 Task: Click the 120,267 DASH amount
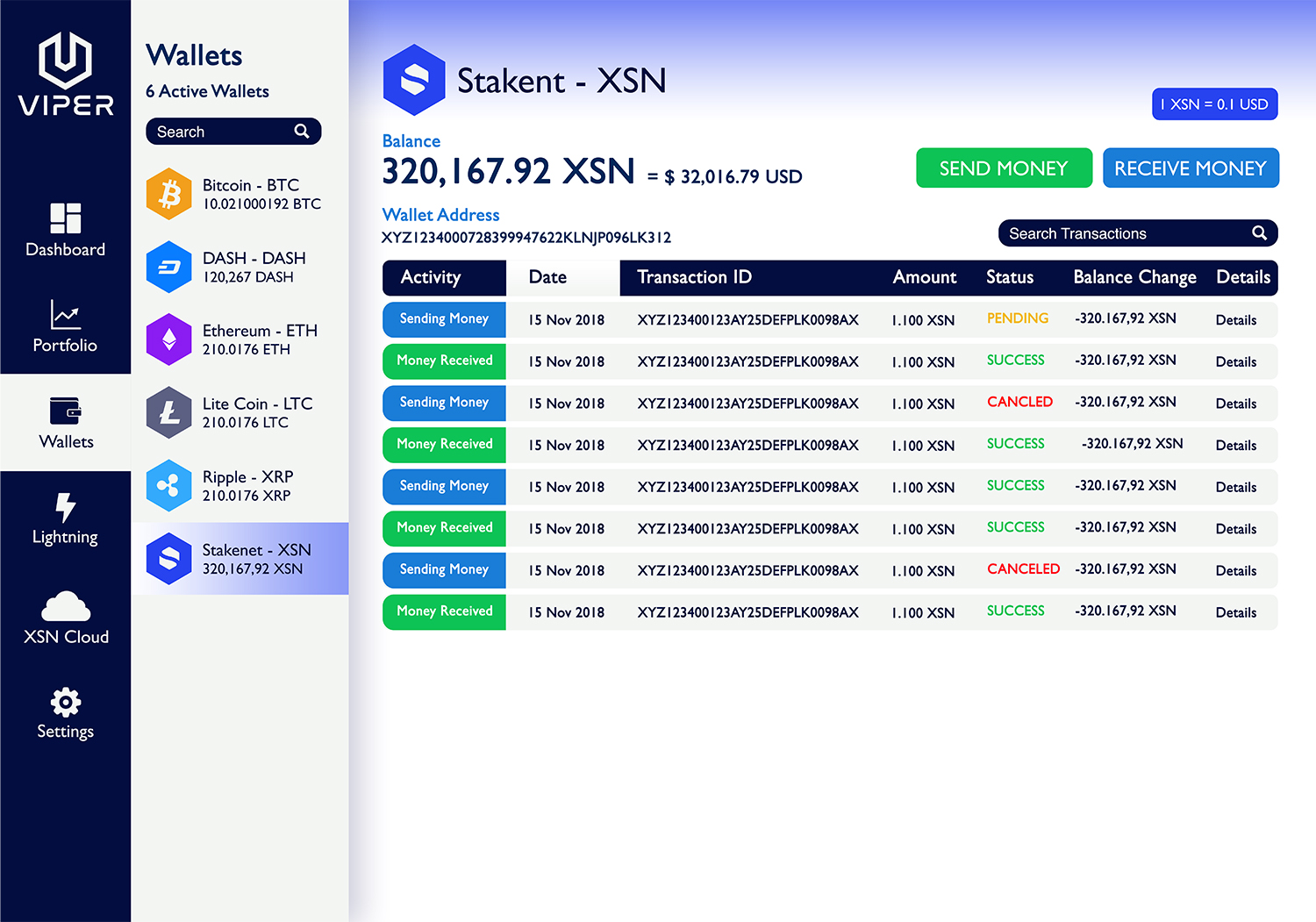248,277
